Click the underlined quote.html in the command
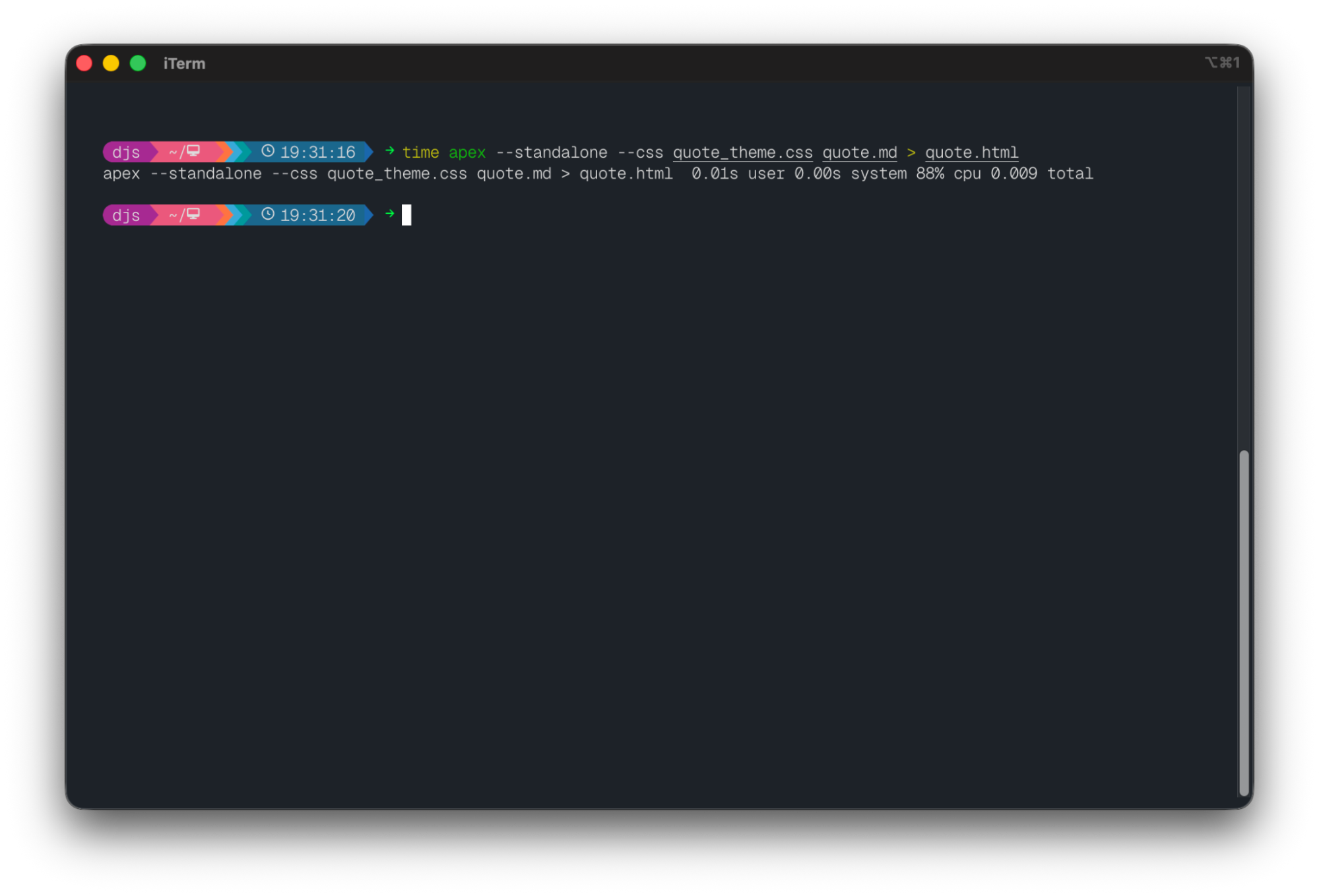 point(971,152)
